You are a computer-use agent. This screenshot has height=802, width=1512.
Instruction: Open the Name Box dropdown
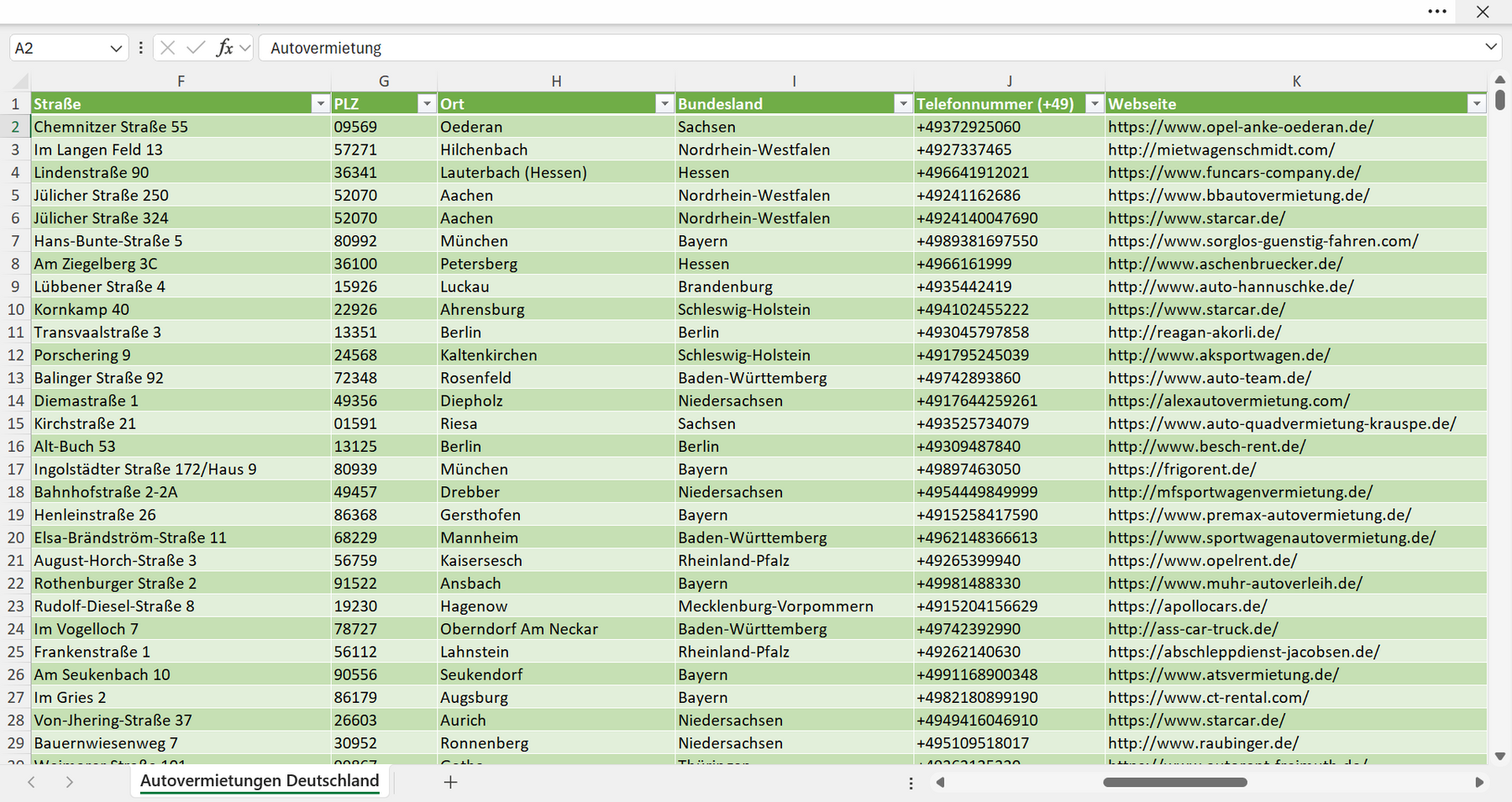click(116, 49)
